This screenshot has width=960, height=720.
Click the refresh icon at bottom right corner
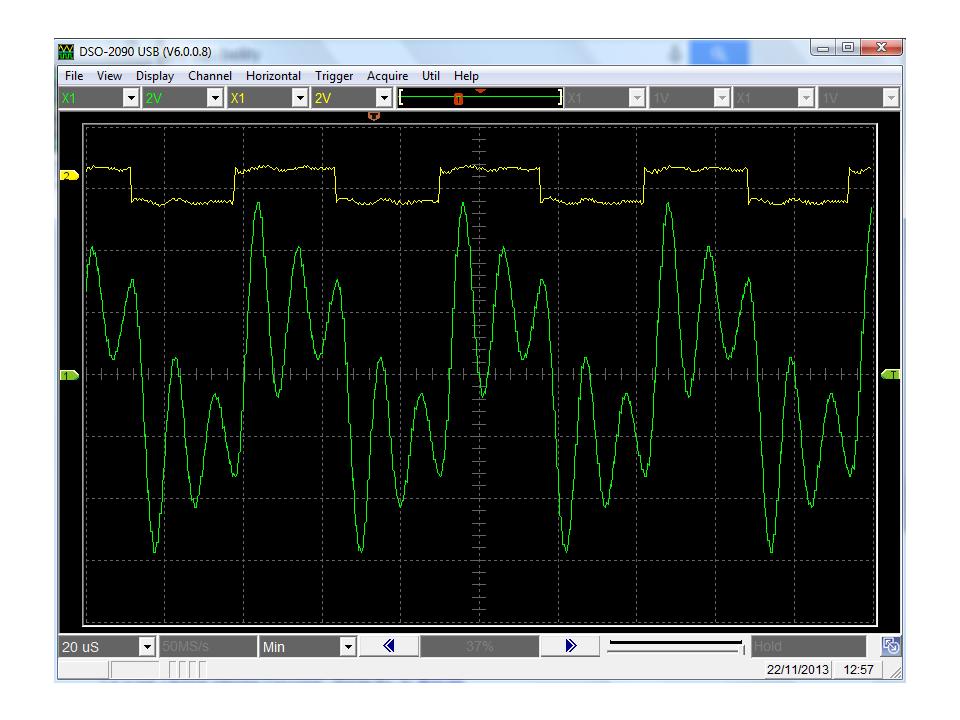891,647
